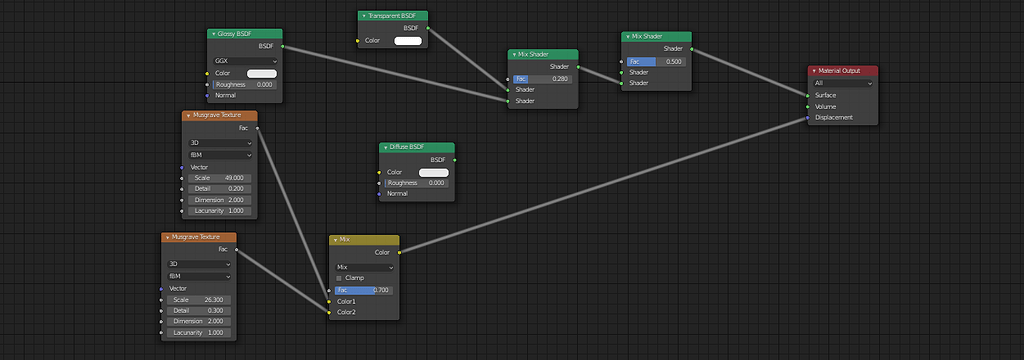Open fBM dropdown in Musgrave with Scale 26.300
Screen dimensions: 1024x360
click(x=199, y=276)
